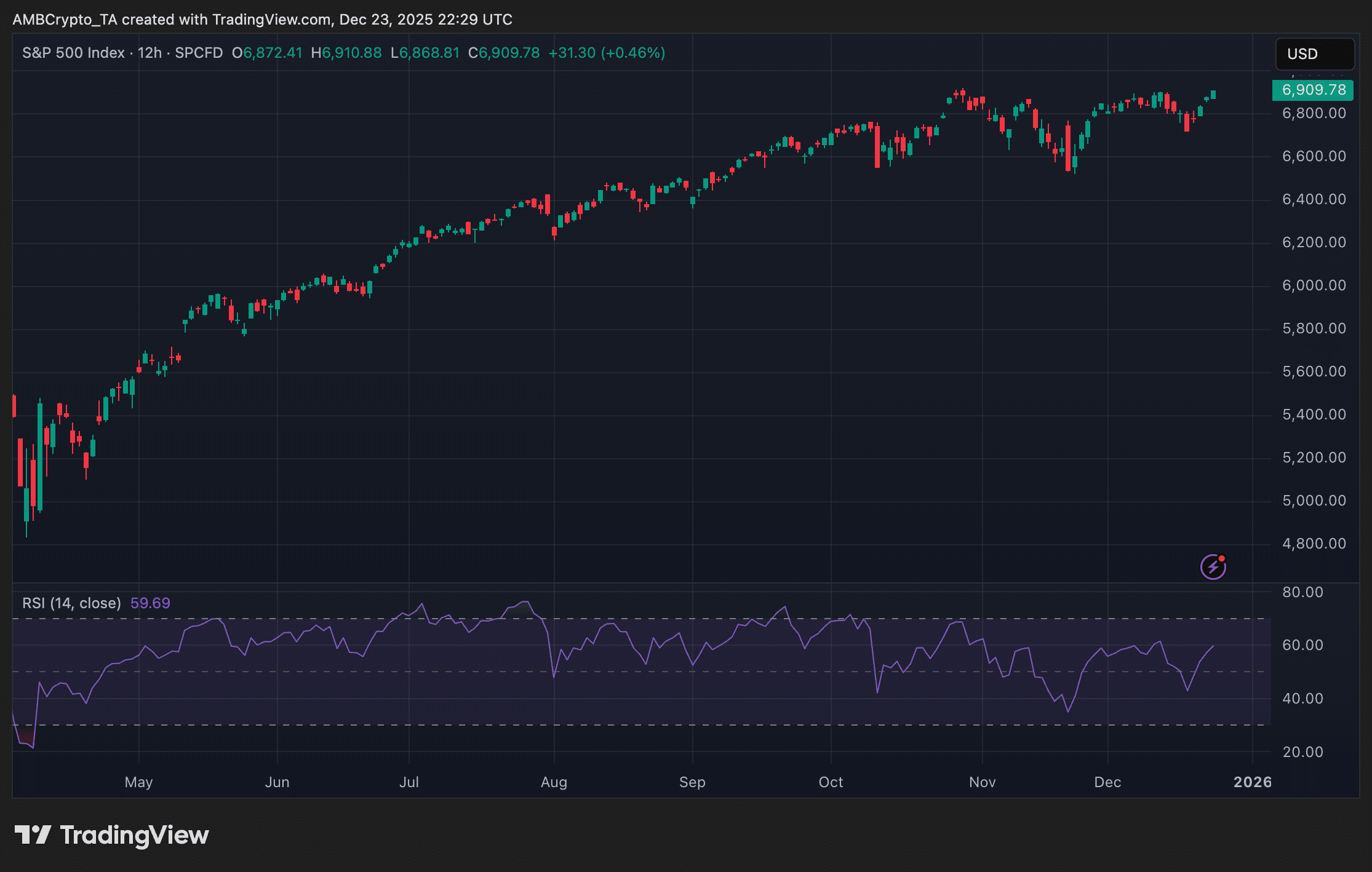Click the S&P 500 Index title
1372x872 pixels.
[73, 53]
